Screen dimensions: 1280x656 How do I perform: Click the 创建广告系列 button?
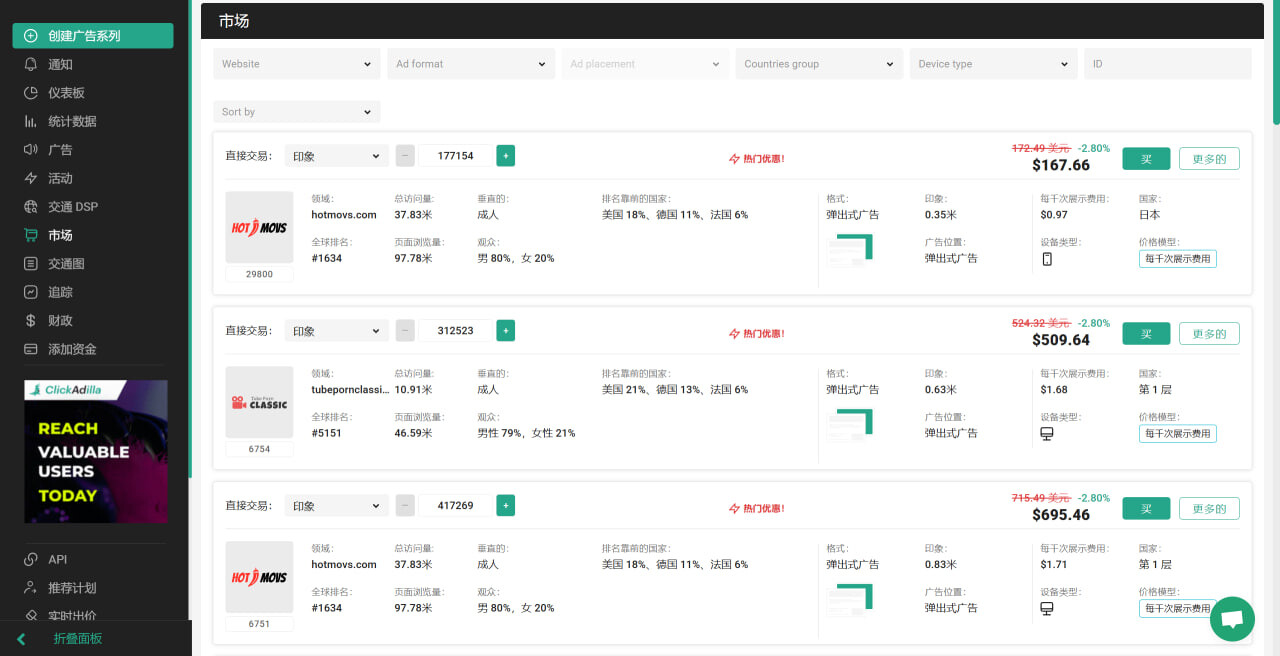click(93, 36)
